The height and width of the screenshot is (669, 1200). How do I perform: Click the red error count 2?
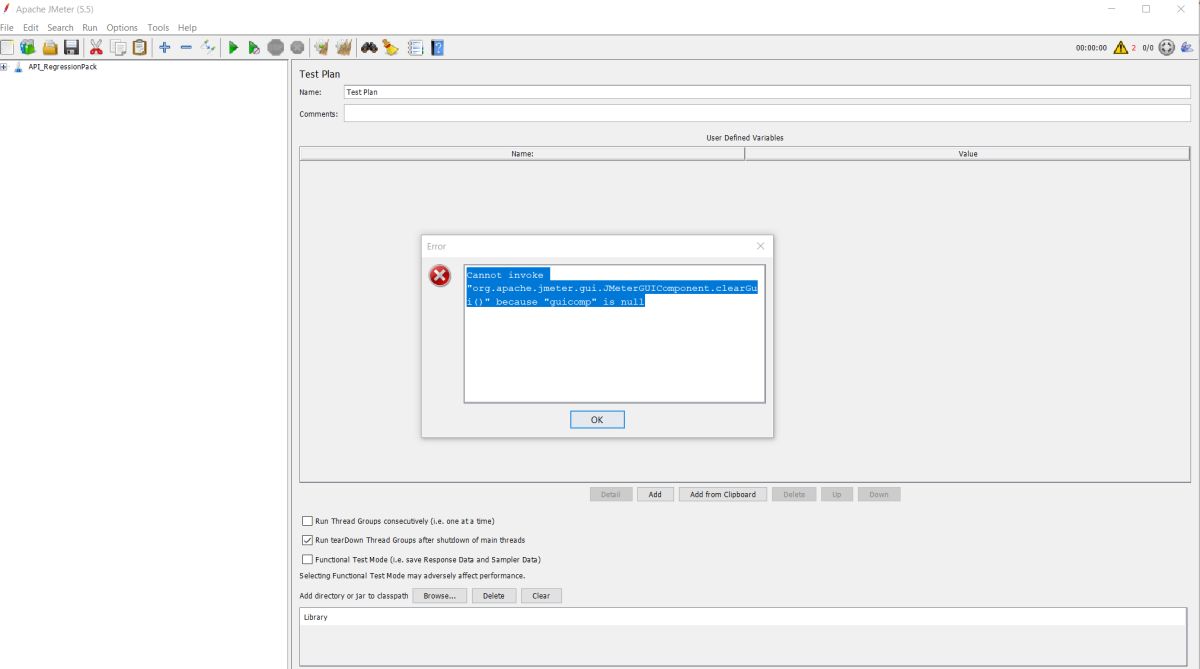1134,48
